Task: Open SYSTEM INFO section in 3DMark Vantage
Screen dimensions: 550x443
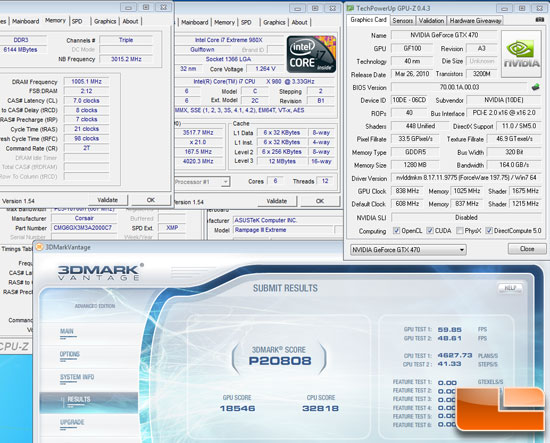Action: click(77, 377)
